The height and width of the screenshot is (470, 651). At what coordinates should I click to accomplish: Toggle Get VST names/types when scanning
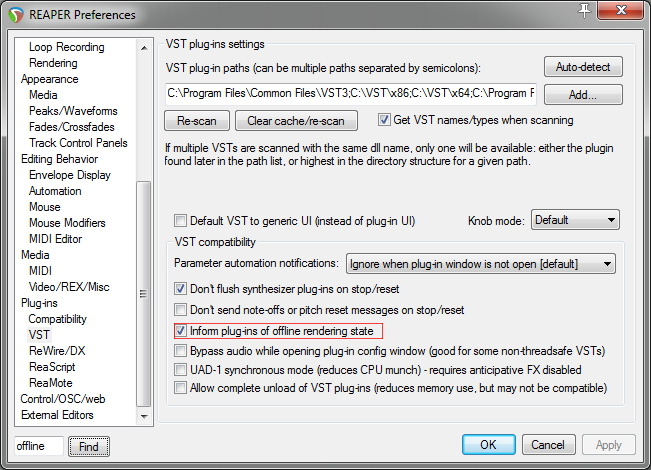tap(385, 121)
